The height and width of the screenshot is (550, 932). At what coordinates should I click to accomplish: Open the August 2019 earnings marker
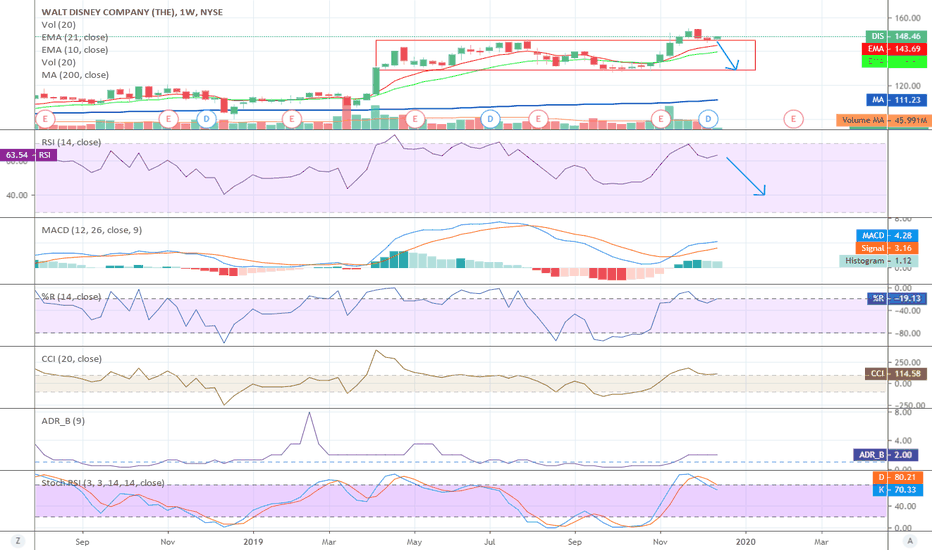pyautogui.click(x=538, y=119)
